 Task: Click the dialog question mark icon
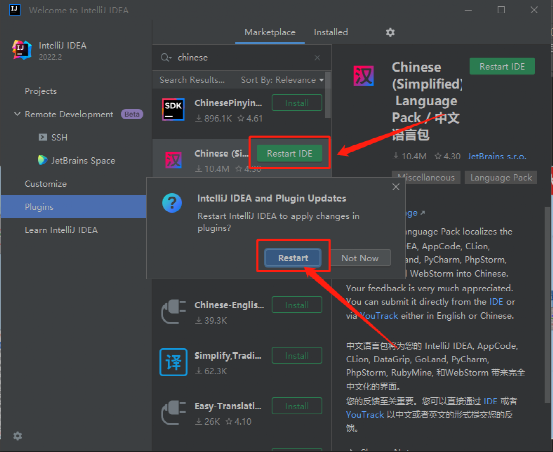[x=172, y=203]
